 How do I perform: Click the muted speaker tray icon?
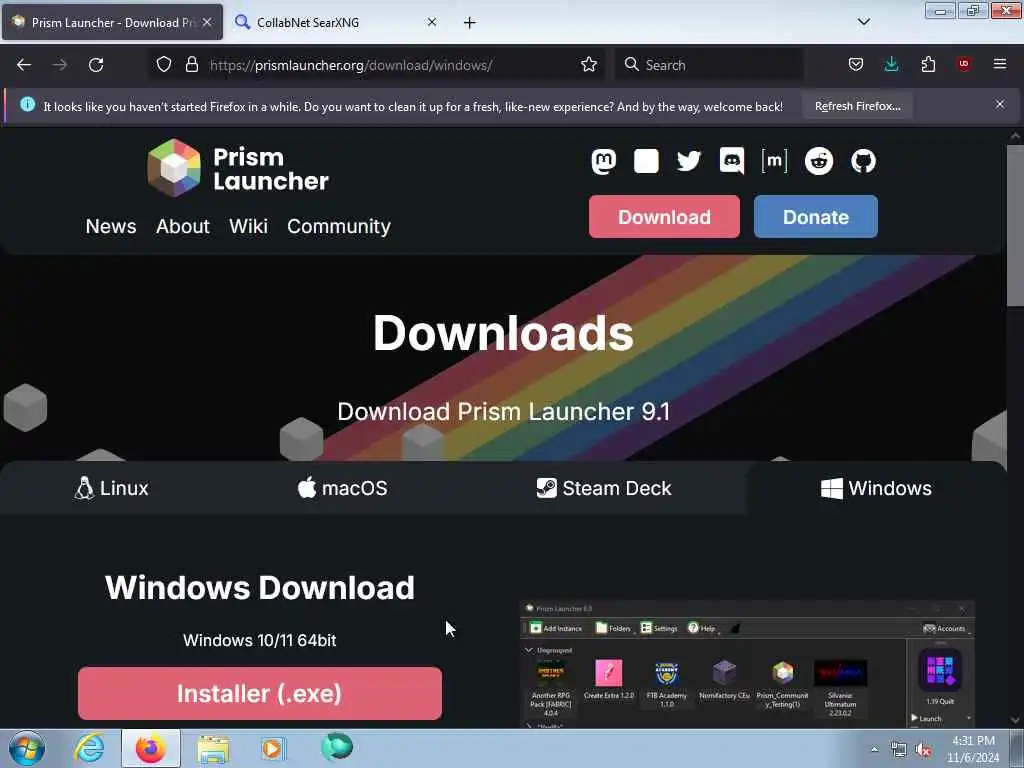tap(923, 750)
